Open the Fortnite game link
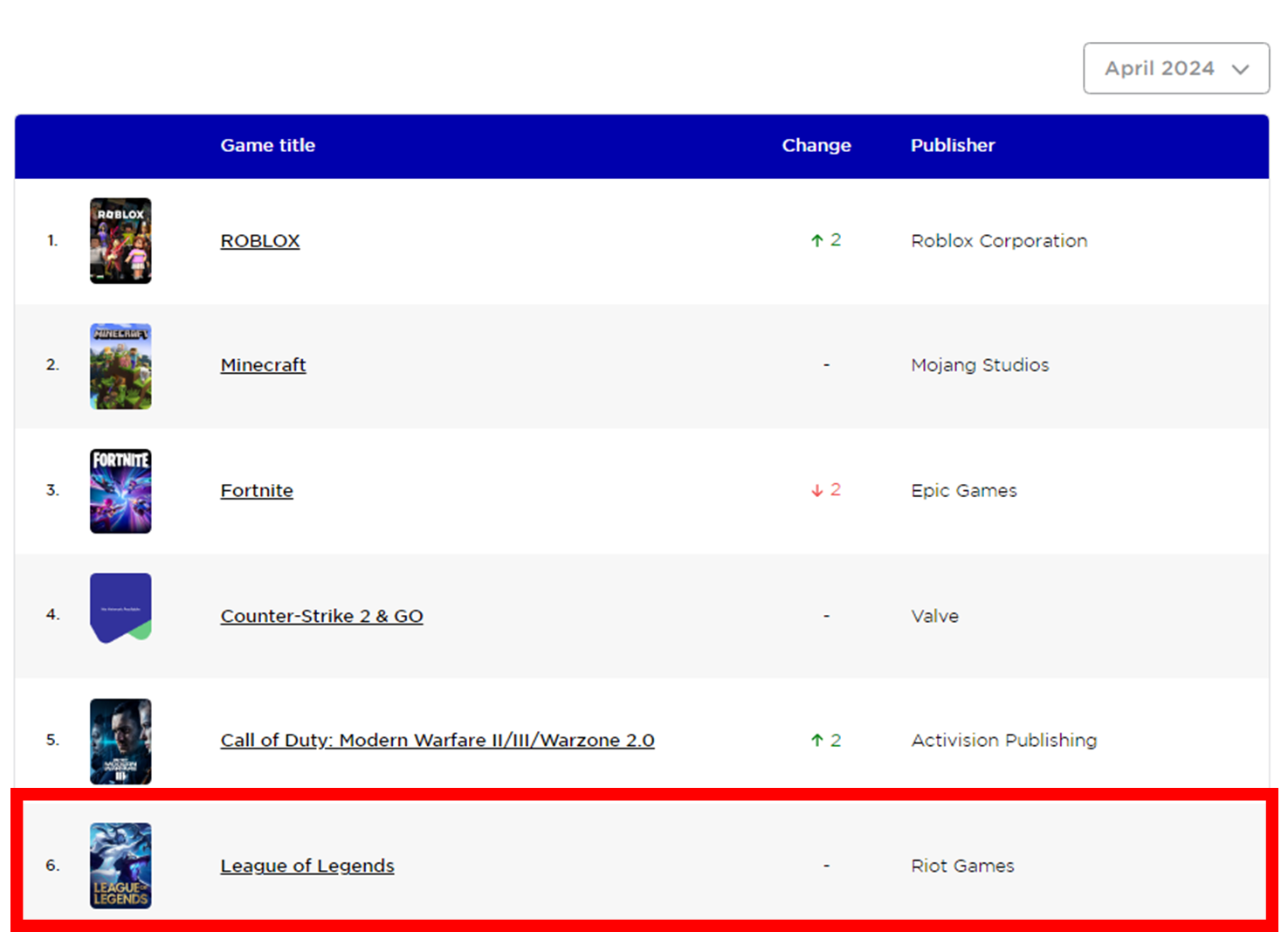 [x=257, y=490]
